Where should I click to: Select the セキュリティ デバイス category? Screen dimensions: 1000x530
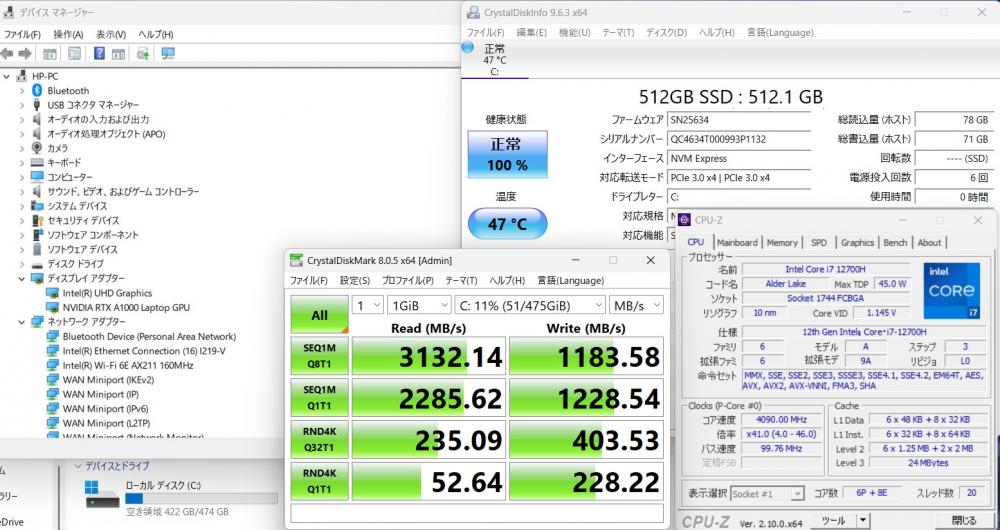click(x=83, y=221)
